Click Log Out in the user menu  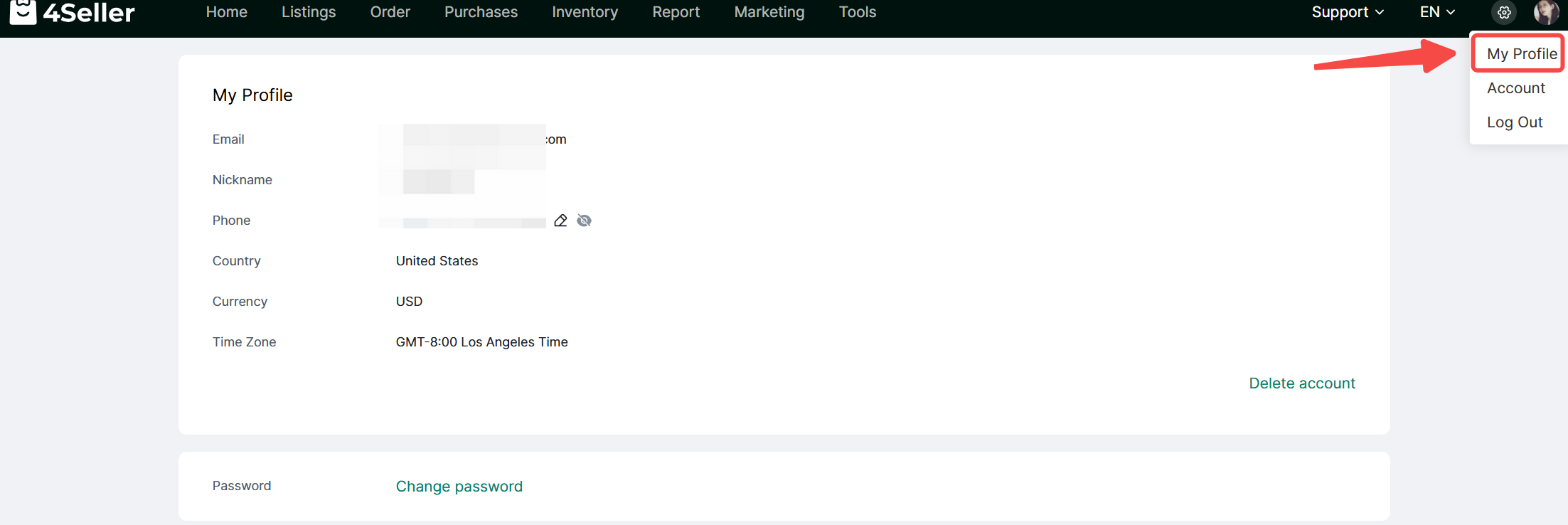point(1514,122)
